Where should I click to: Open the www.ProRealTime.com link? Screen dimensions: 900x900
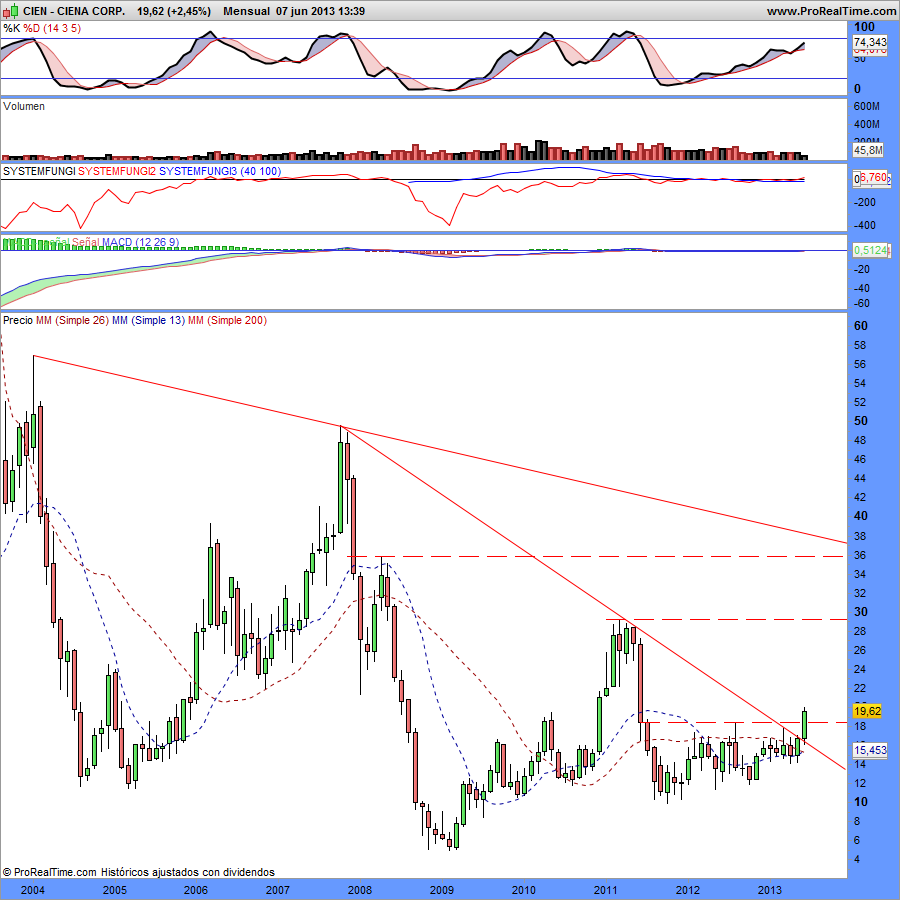pyautogui.click(x=831, y=11)
